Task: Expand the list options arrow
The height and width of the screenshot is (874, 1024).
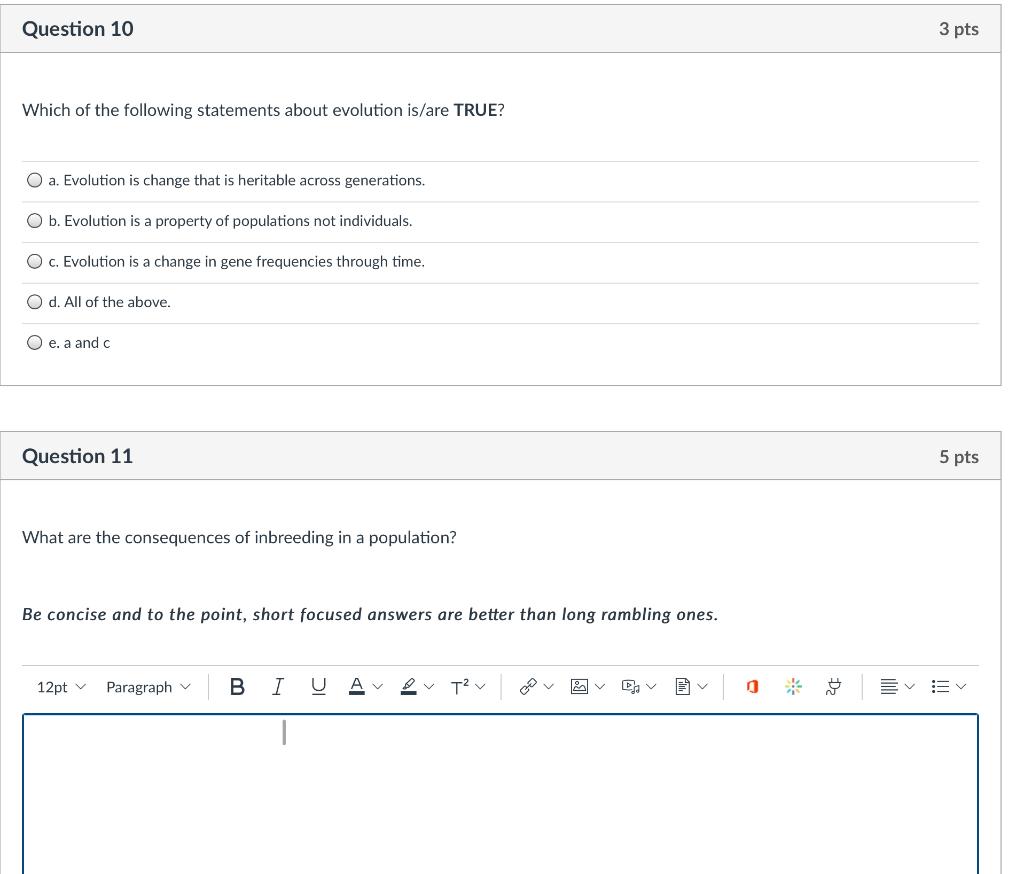Action: pyautogui.click(x=961, y=687)
